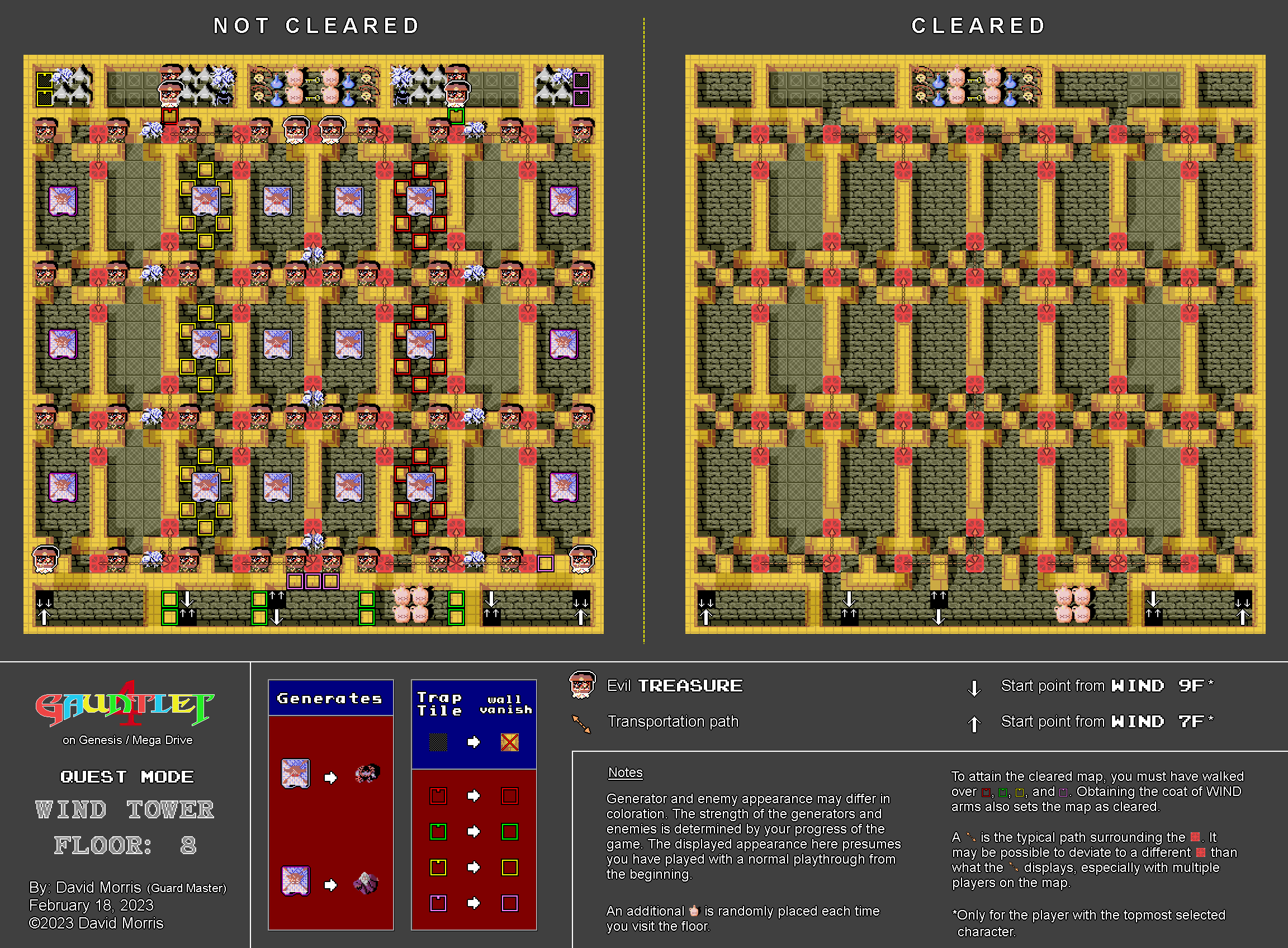Click the CLEARED map title
The width and height of the screenshot is (1288, 948).
(x=978, y=26)
